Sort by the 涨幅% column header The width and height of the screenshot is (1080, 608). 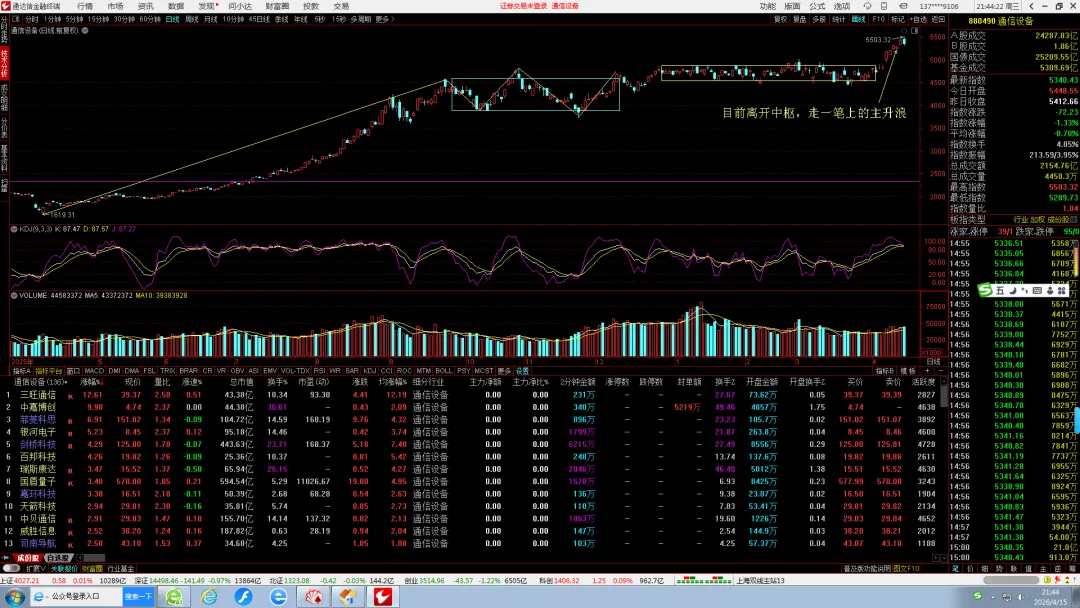(91, 381)
